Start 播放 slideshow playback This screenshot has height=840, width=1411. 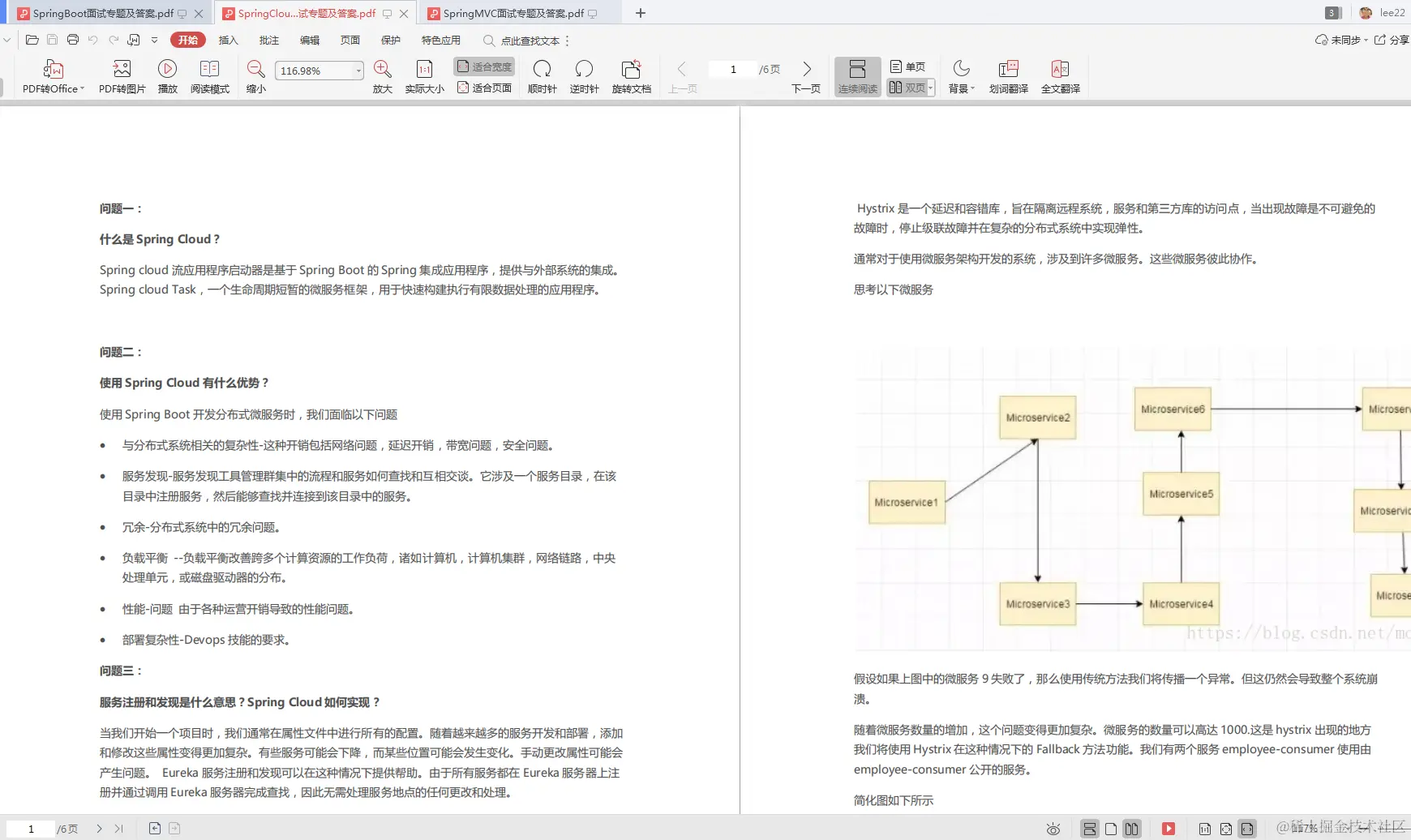(x=167, y=75)
